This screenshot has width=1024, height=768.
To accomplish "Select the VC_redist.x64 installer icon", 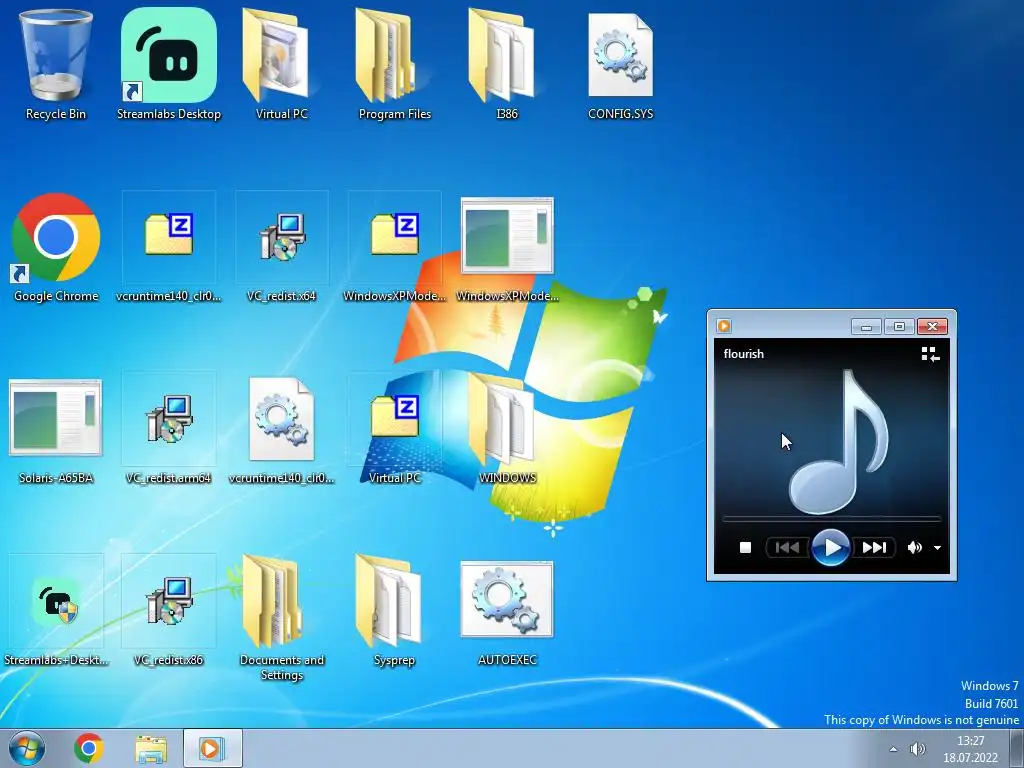I will pyautogui.click(x=281, y=247).
